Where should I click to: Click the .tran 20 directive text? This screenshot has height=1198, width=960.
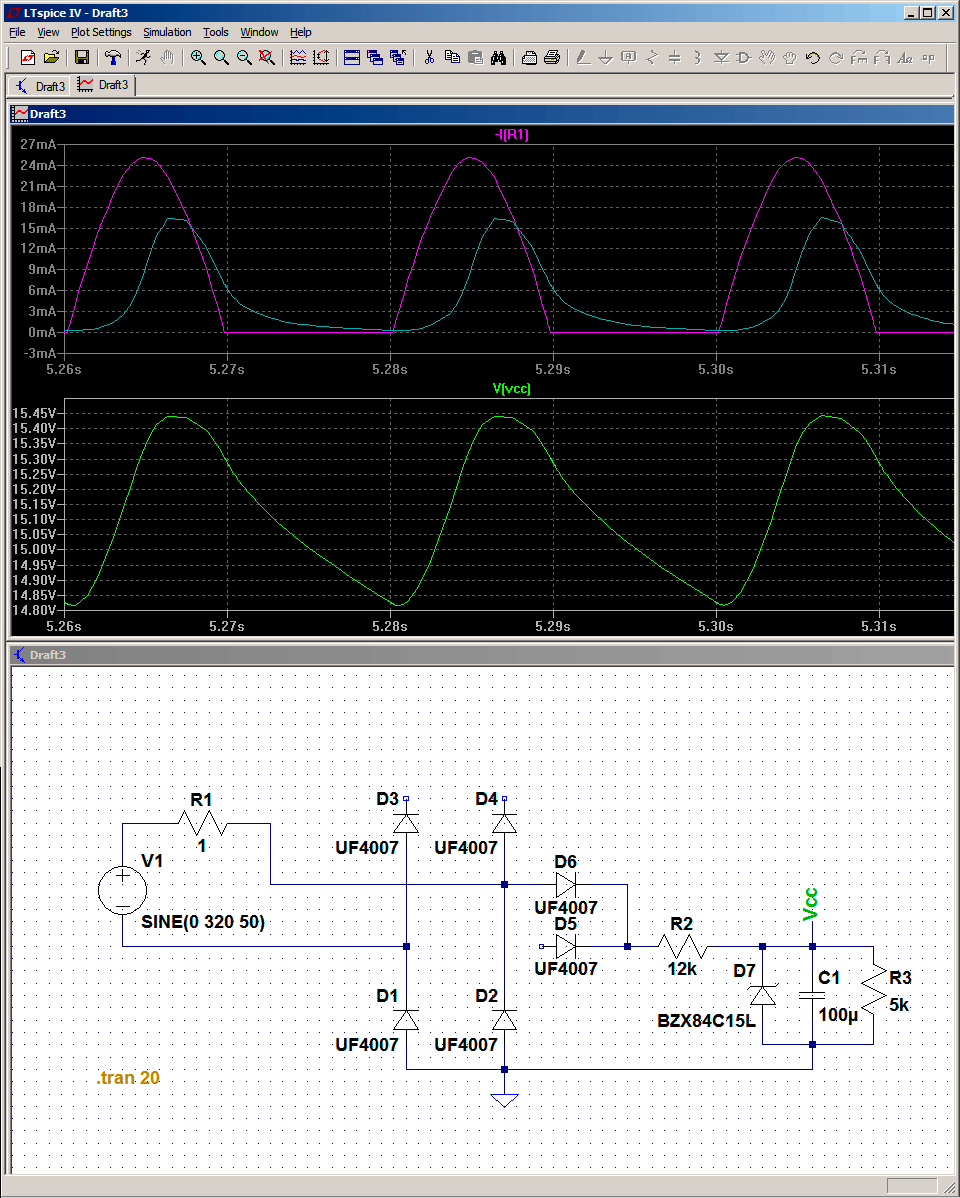[x=128, y=1077]
